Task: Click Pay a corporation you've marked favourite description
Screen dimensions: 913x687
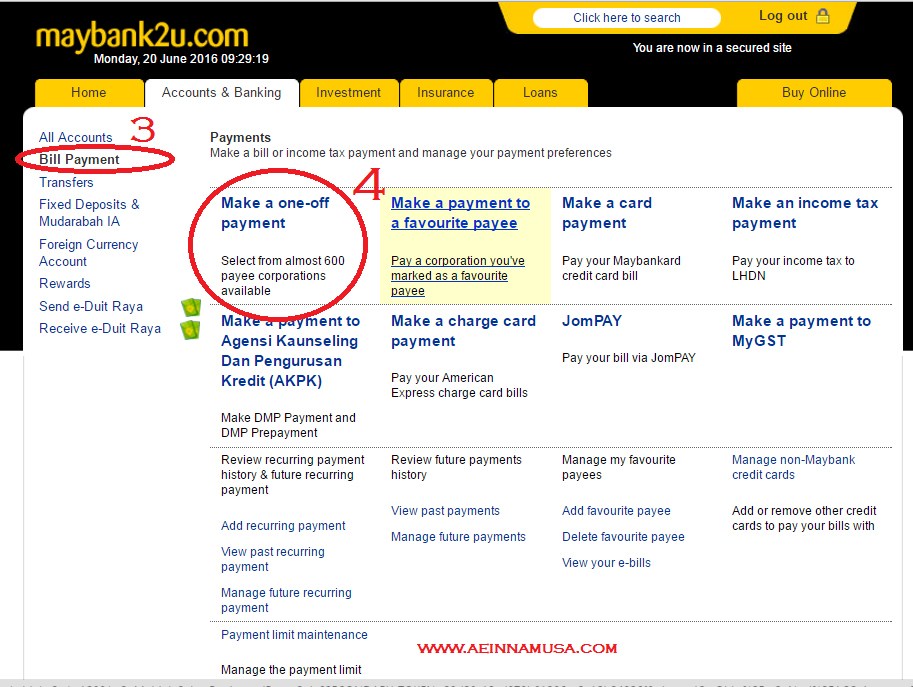Action: (458, 275)
